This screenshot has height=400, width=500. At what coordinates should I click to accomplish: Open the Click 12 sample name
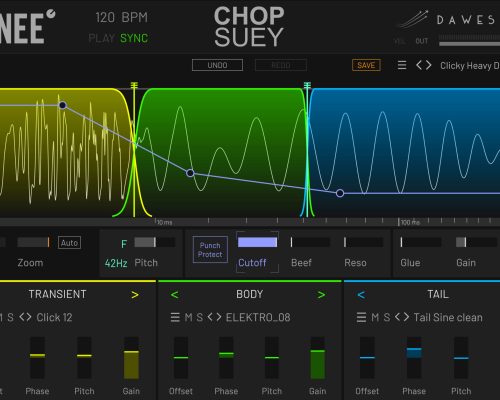coord(54,317)
